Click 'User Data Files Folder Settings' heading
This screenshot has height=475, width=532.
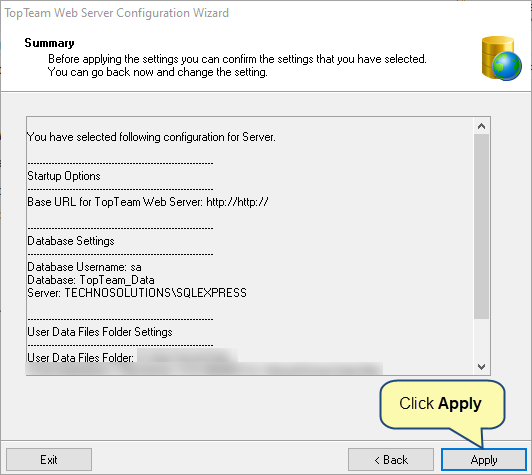pos(100,332)
